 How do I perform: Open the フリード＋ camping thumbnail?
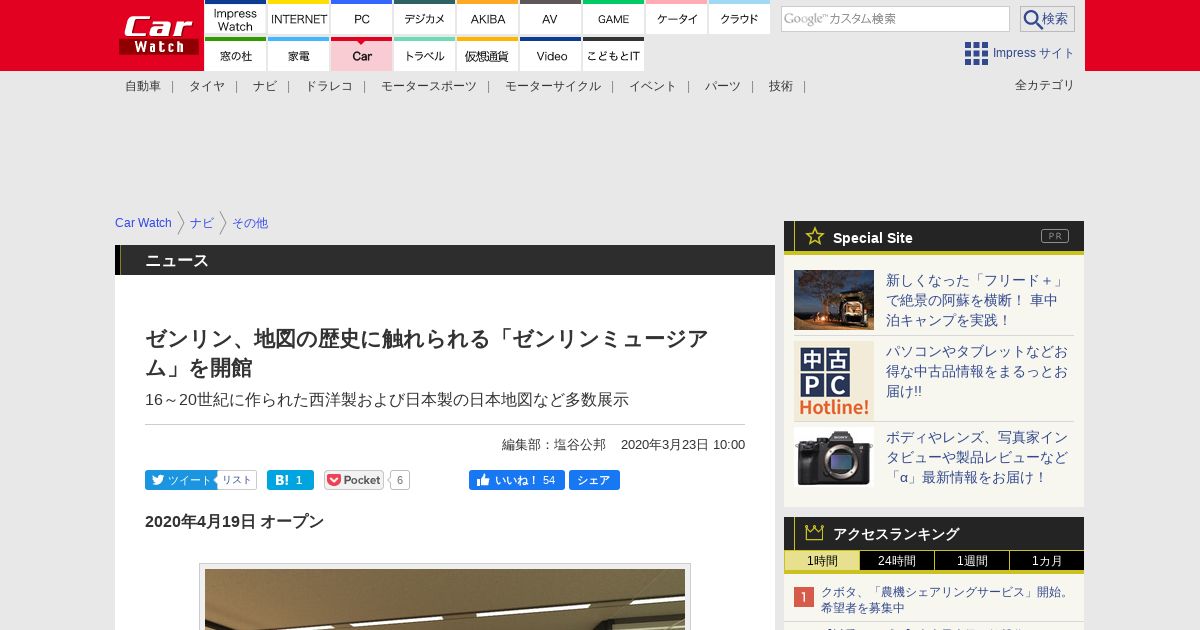(834, 300)
